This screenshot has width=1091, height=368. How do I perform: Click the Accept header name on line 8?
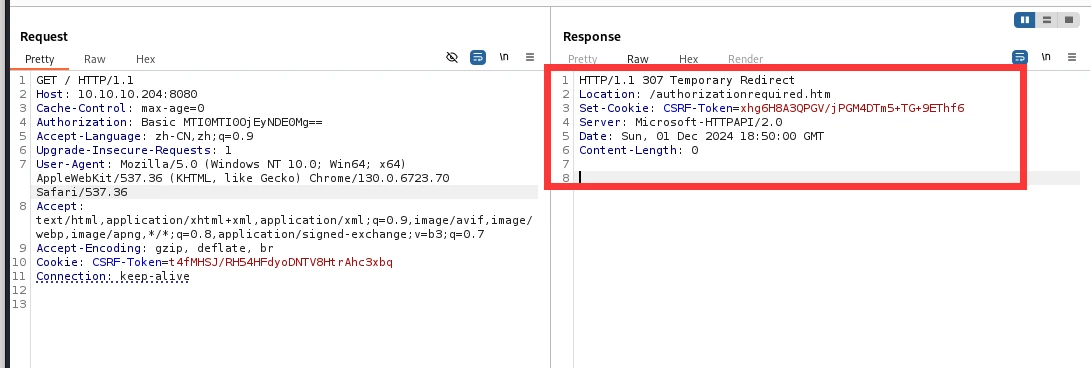pos(58,206)
